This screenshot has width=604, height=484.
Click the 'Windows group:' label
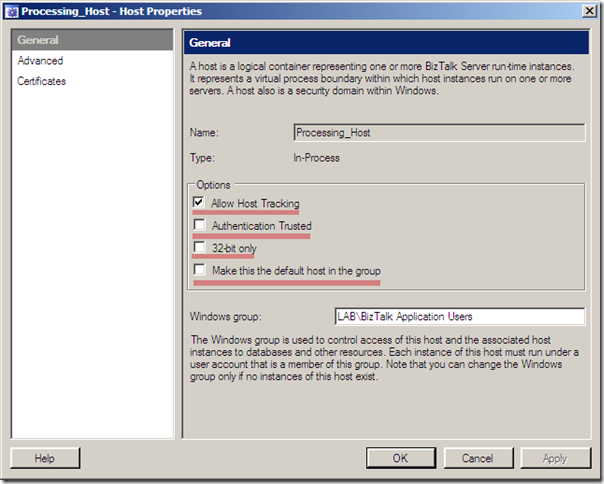point(225,317)
